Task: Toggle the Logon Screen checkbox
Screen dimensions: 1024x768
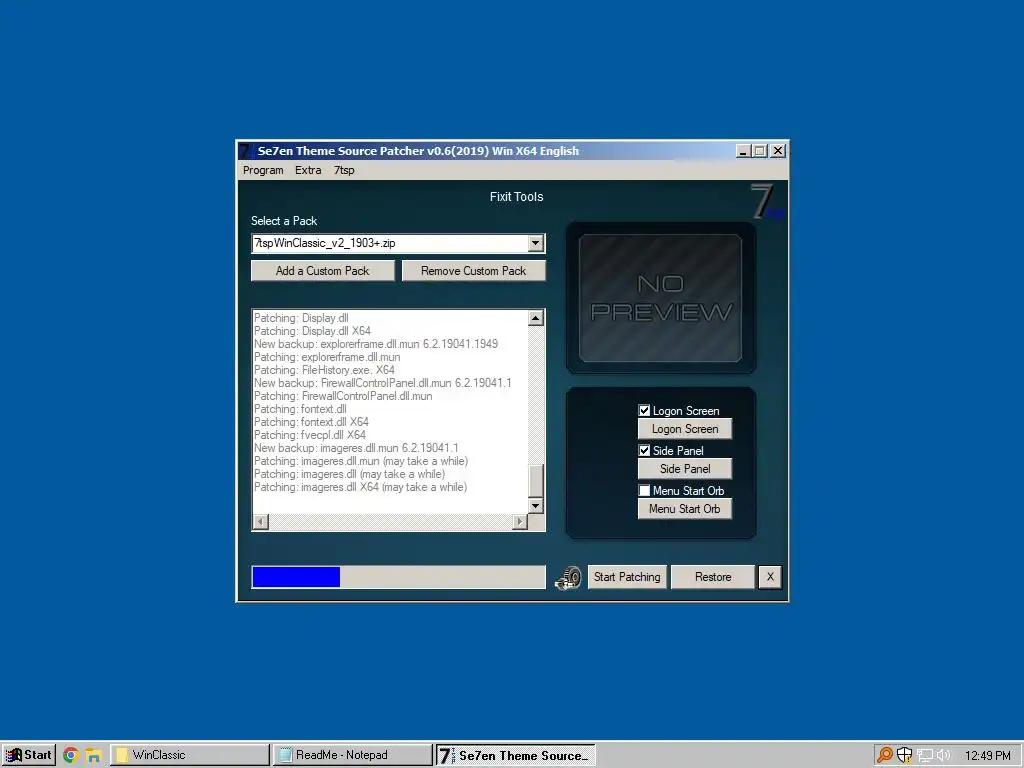Action: (644, 410)
